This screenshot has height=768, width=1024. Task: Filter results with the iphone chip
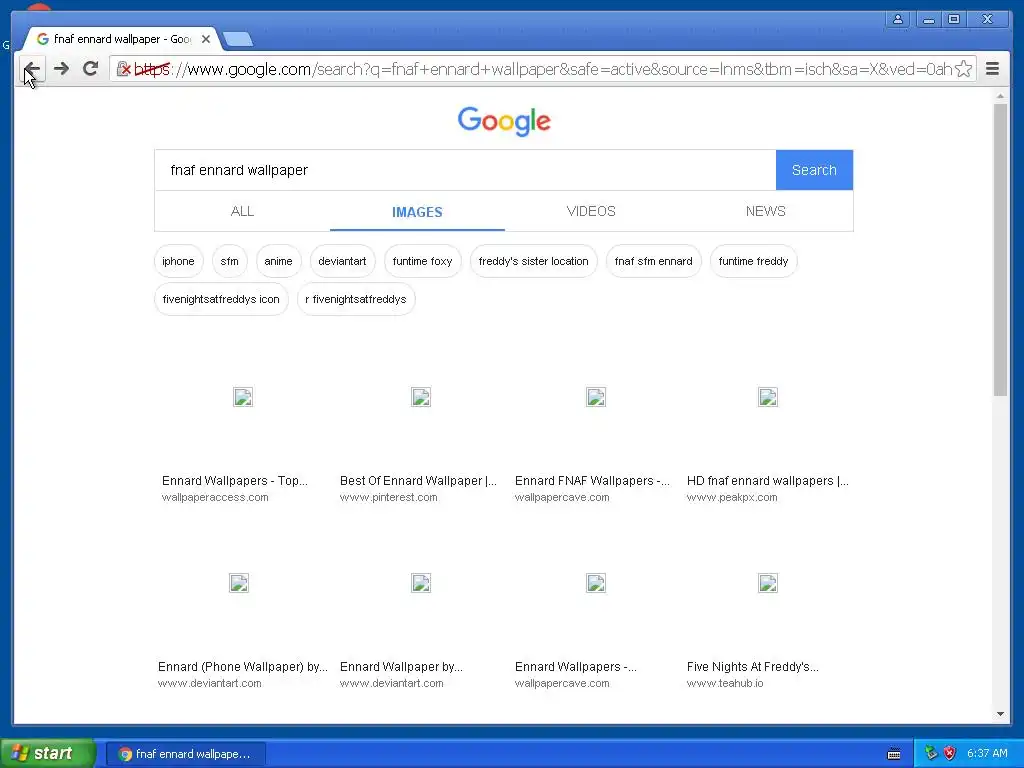pyautogui.click(x=178, y=261)
